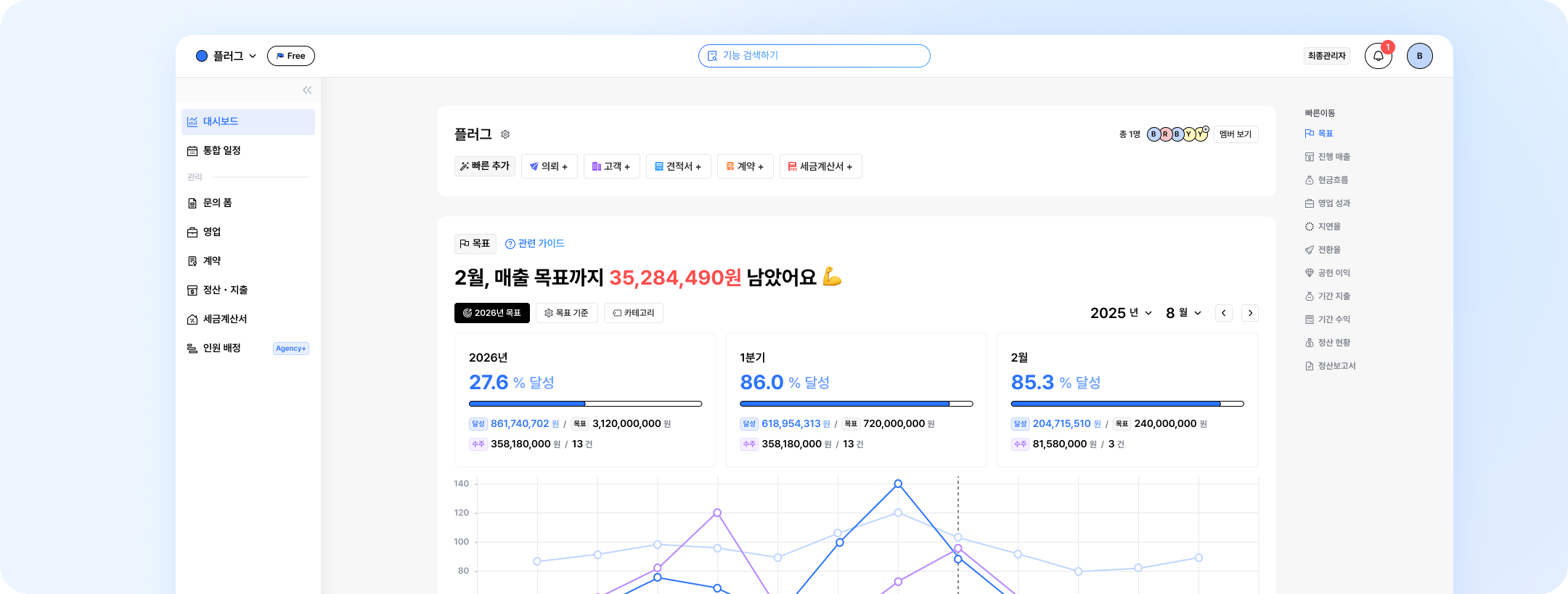1568x594 pixels.
Task: Click the 2월 goal progress bar
Action: [x=1127, y=404]
